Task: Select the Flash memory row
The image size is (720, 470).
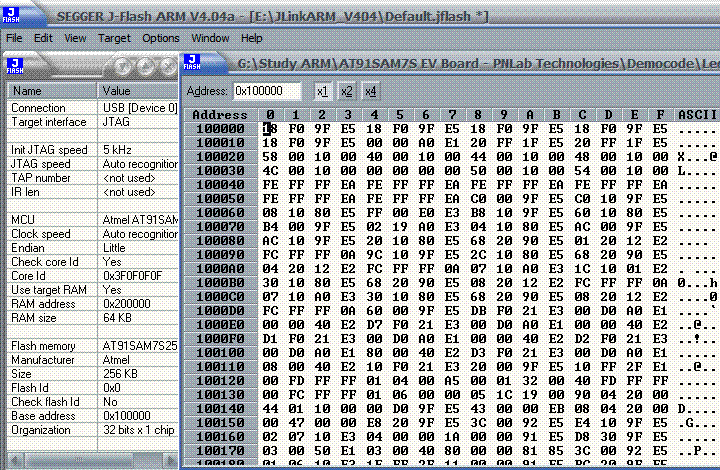Action: tap(93, 346)
